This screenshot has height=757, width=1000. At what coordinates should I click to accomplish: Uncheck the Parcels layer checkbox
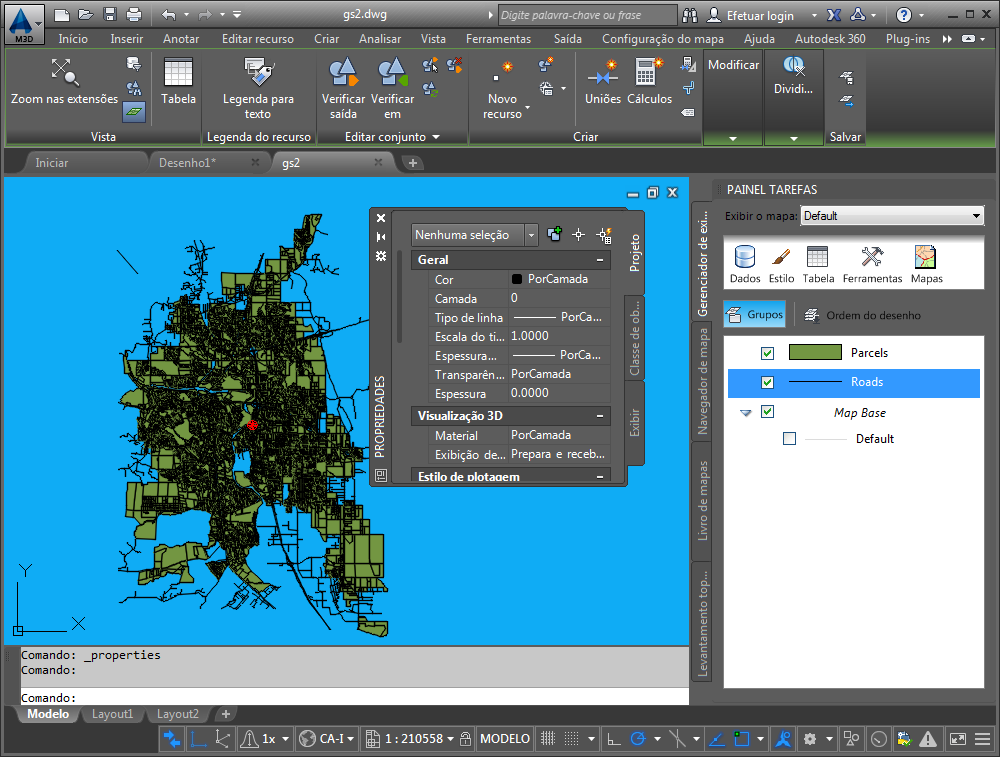coord(767,353)
